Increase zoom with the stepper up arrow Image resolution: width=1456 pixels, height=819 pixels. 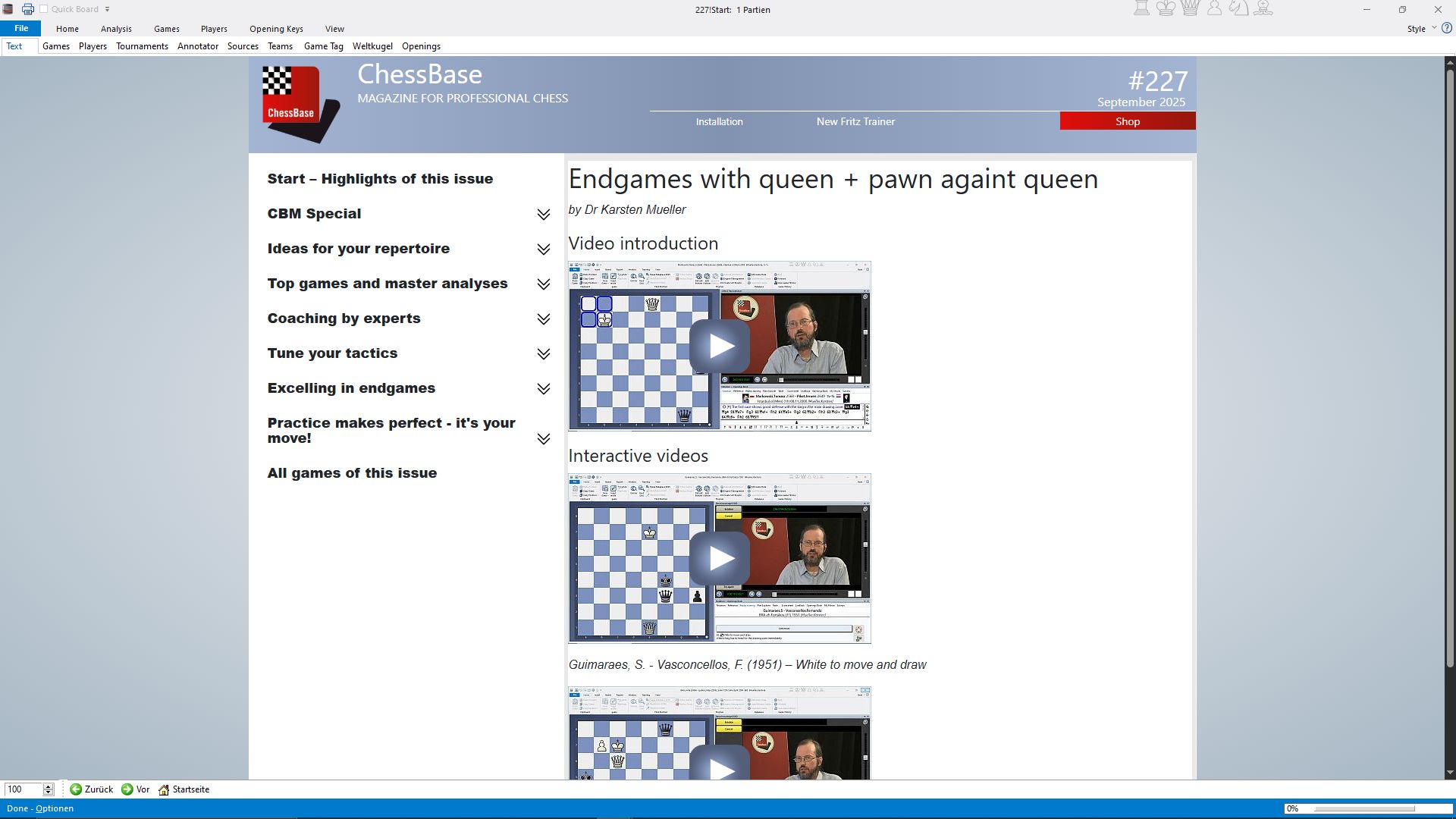(x=49, y=786)
